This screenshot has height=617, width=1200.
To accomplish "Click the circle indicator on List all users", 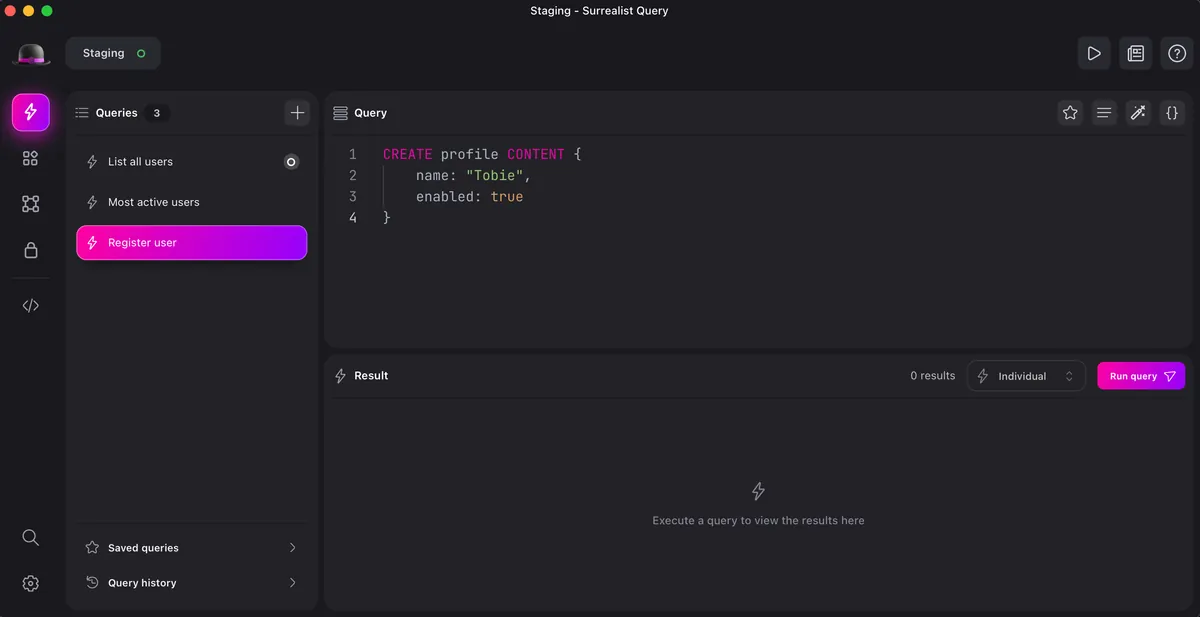I will click(x=291, y=162).
